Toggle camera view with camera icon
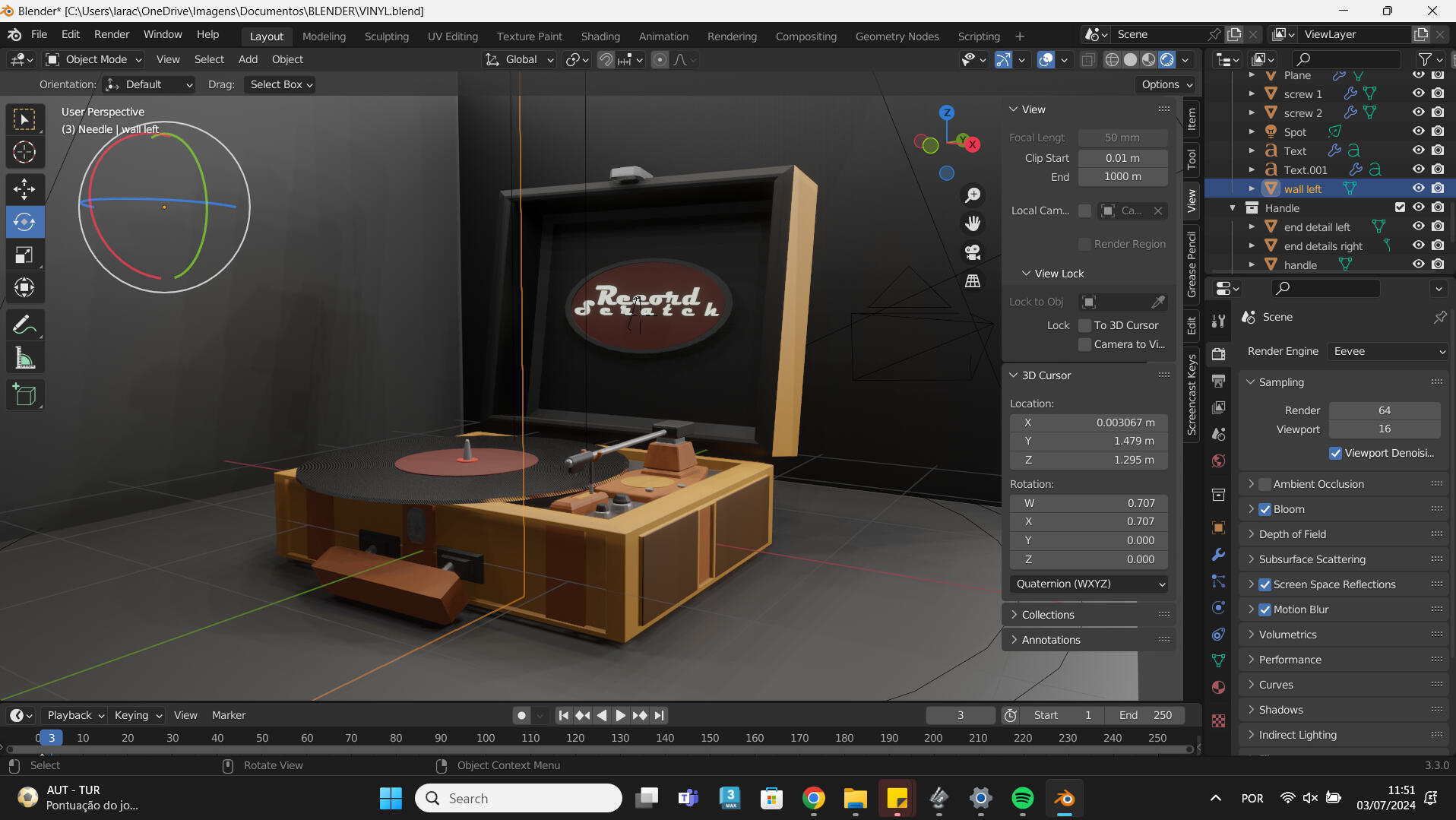1456x820 pixels. pos(973,252)
